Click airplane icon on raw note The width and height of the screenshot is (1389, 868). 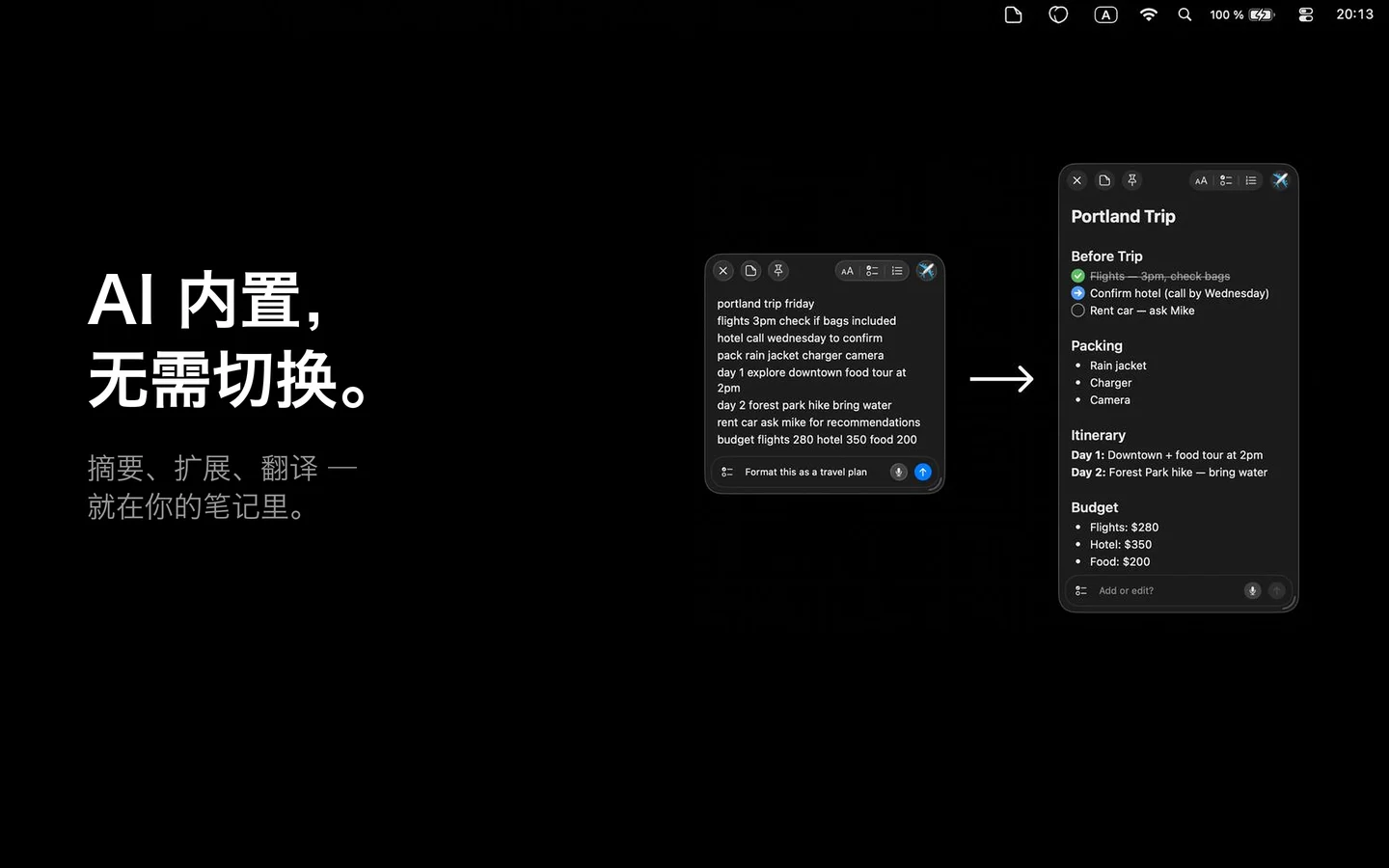coord(926,271)
